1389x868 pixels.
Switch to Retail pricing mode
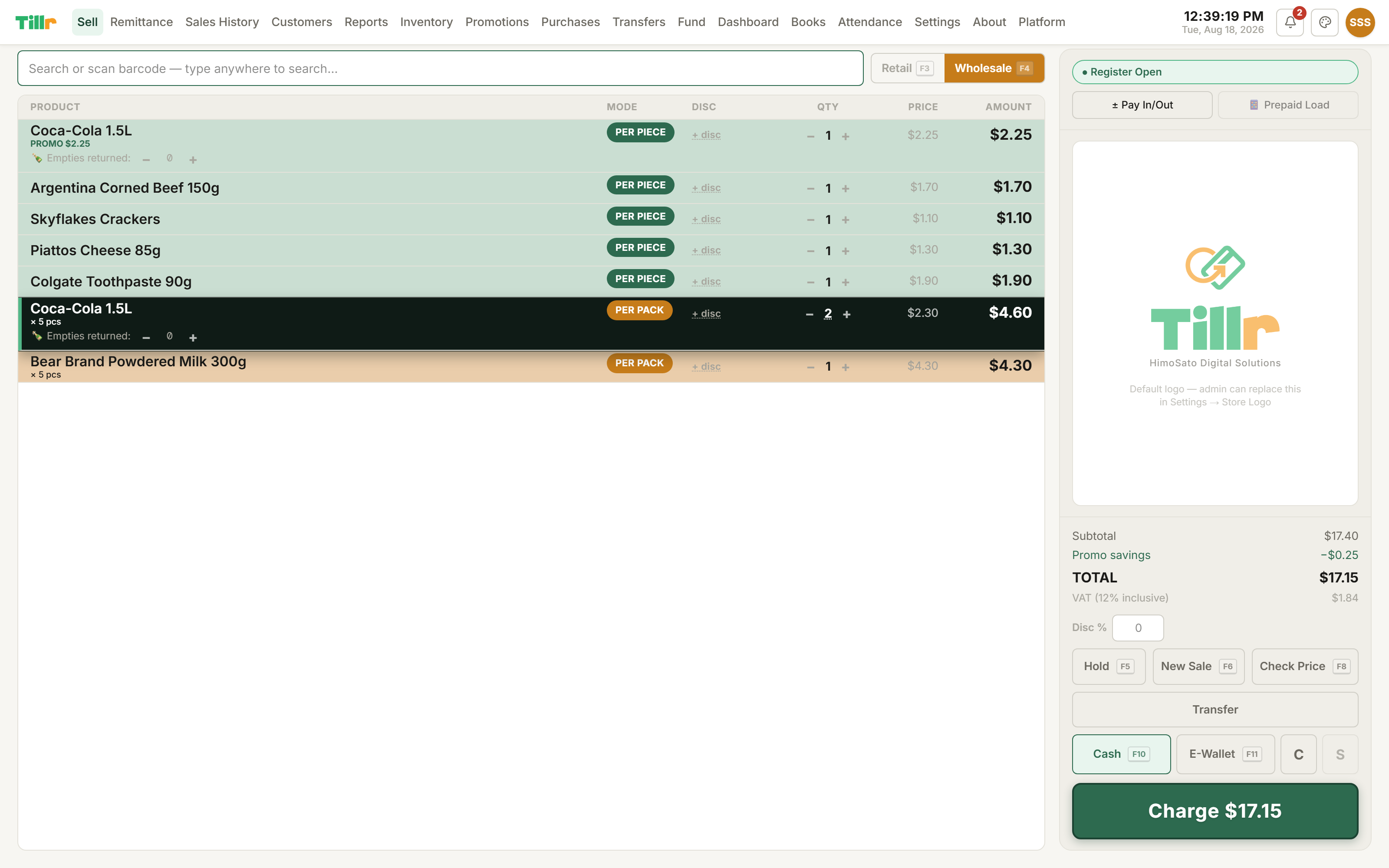(x=908, y=68)
